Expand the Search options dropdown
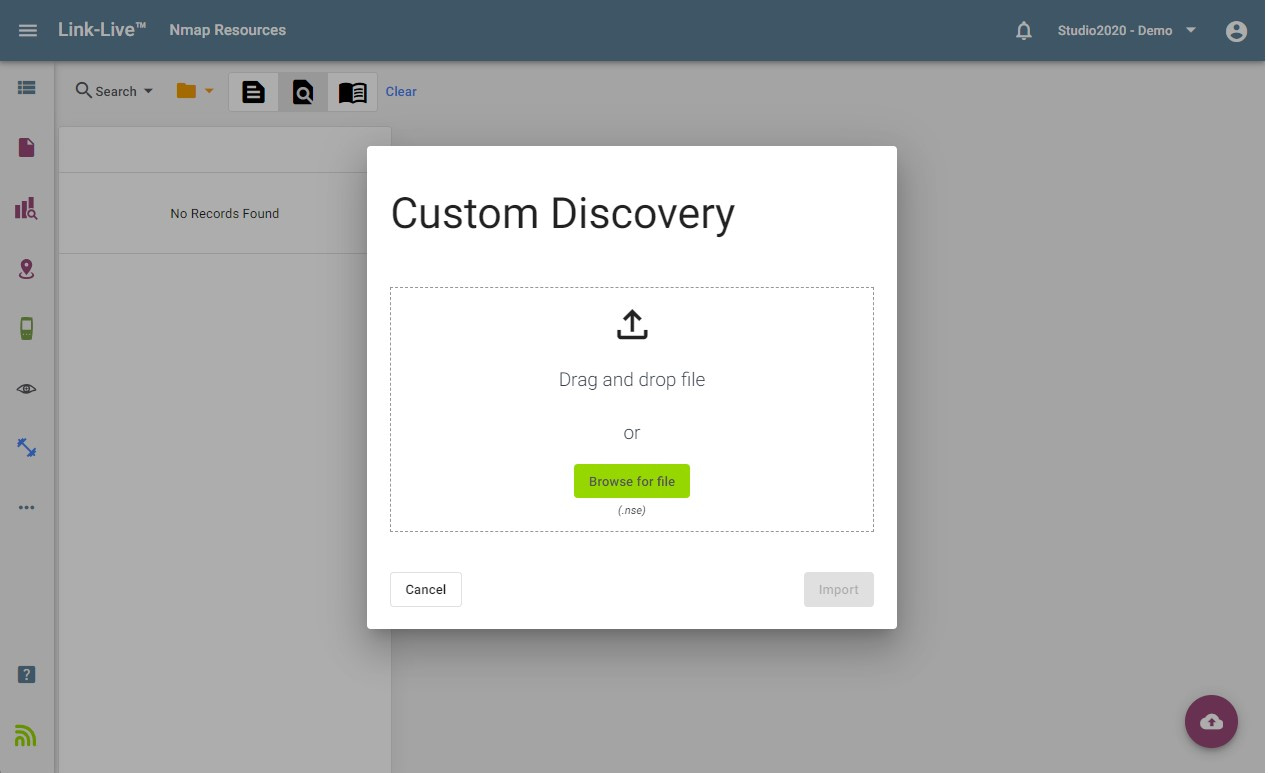 tap(113, 91)
